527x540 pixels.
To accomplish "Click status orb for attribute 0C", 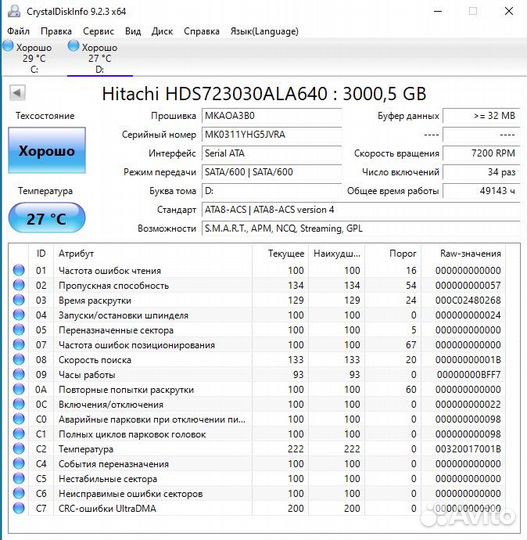I will [19, 404].
